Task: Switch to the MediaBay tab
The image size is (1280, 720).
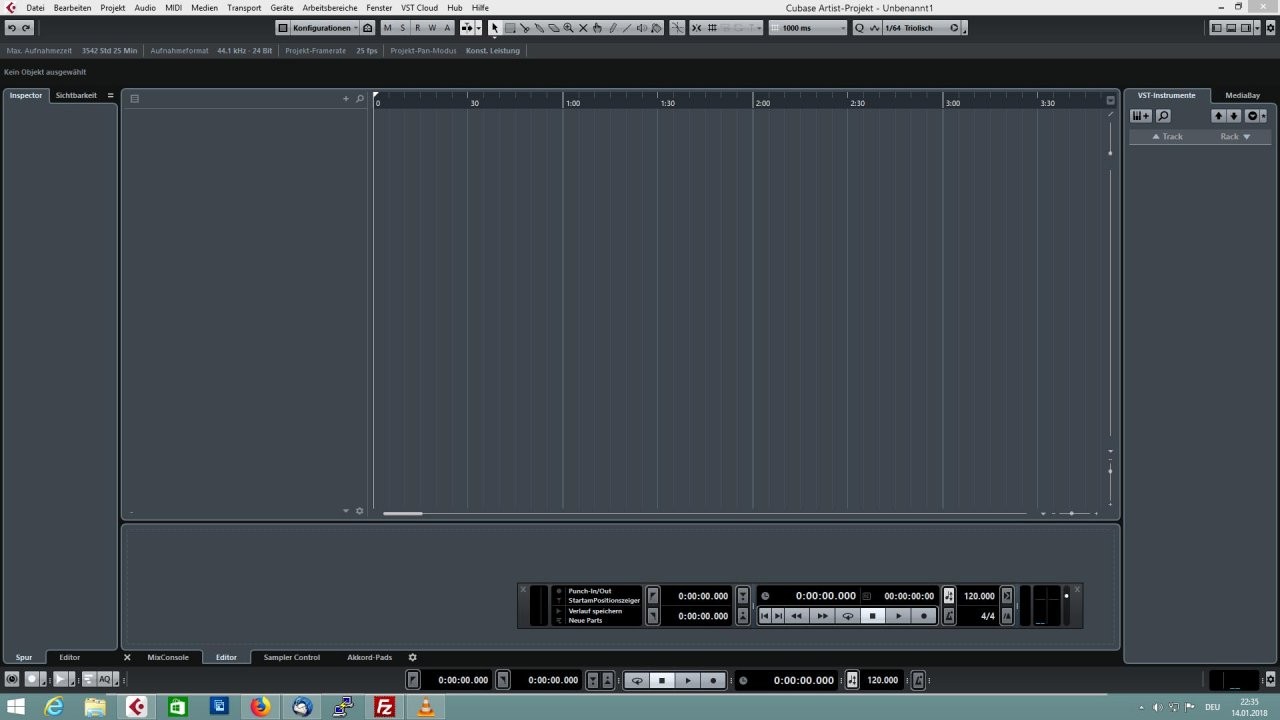Action: tap(1243, 95)
